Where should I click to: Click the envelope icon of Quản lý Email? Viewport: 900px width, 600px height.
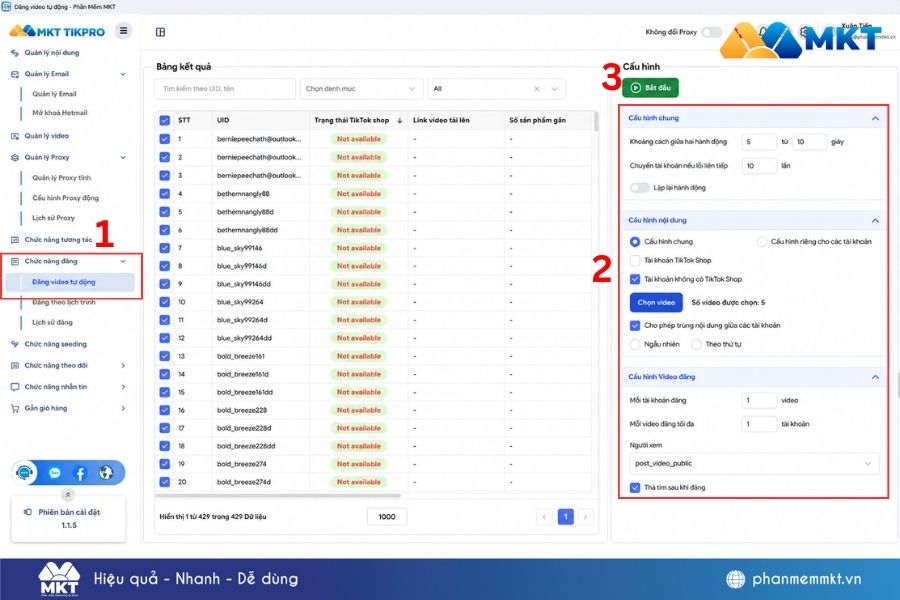click(15, 74)
